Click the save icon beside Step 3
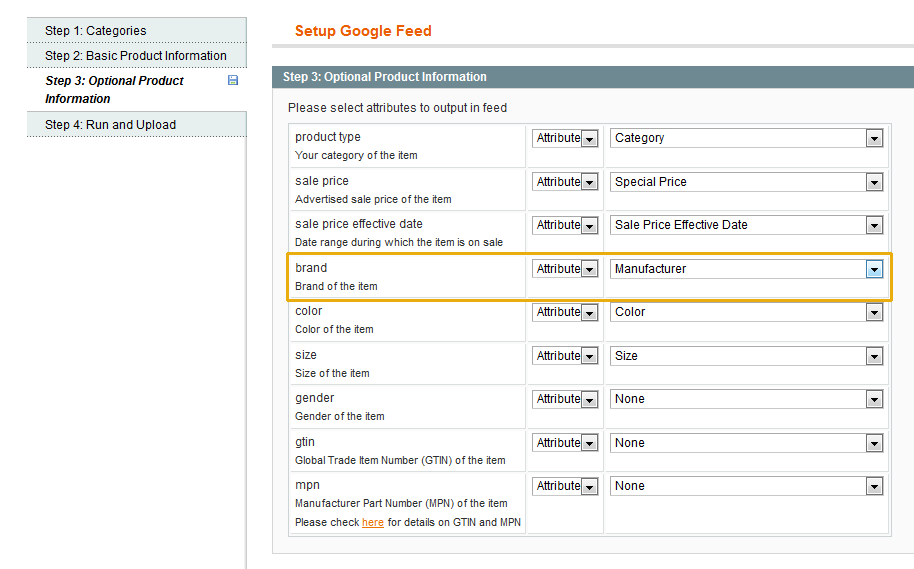914x569 pixels. coord(233,80)
